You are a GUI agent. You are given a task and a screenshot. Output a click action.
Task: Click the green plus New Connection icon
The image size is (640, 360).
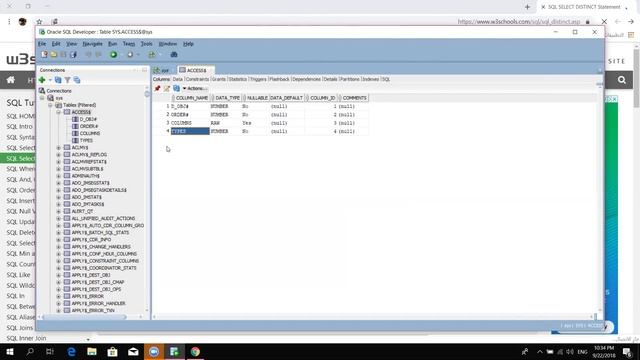coord(42,80)
